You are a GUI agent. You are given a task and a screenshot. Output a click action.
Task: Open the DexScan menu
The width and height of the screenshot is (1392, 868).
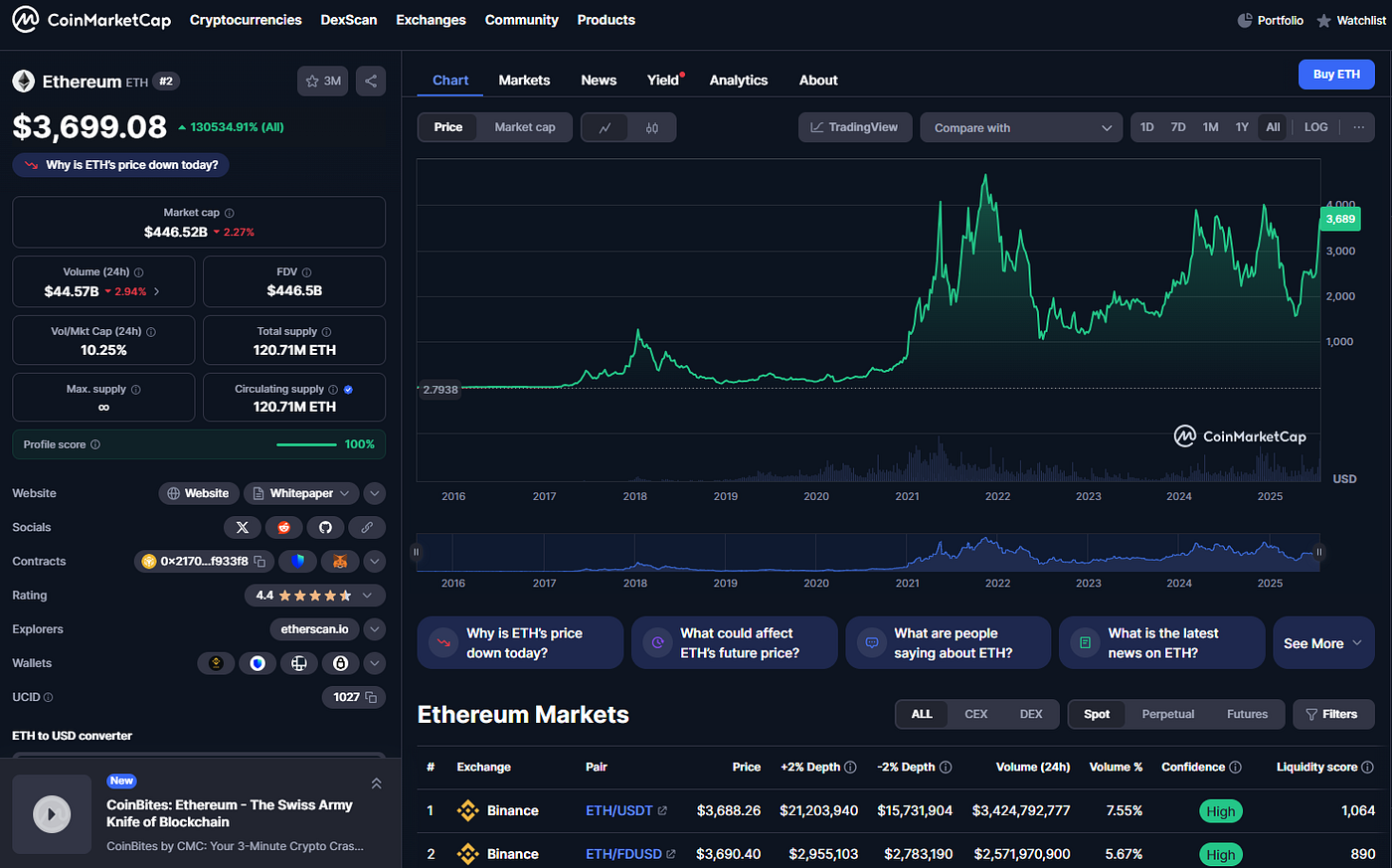349,20
